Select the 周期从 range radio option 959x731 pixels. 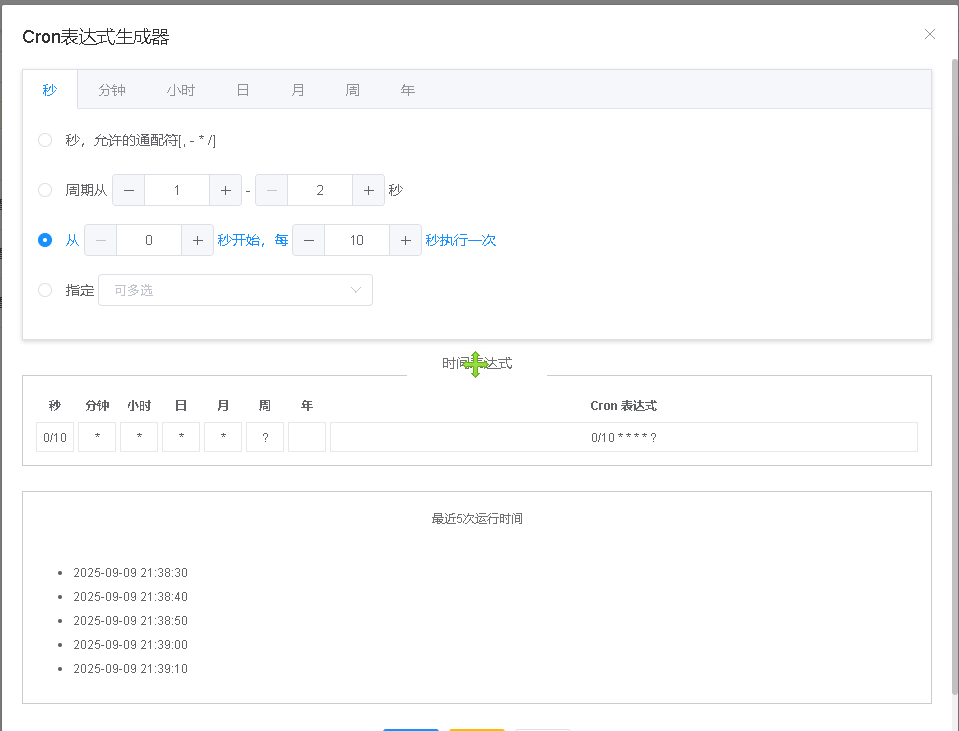coord(45,190)
